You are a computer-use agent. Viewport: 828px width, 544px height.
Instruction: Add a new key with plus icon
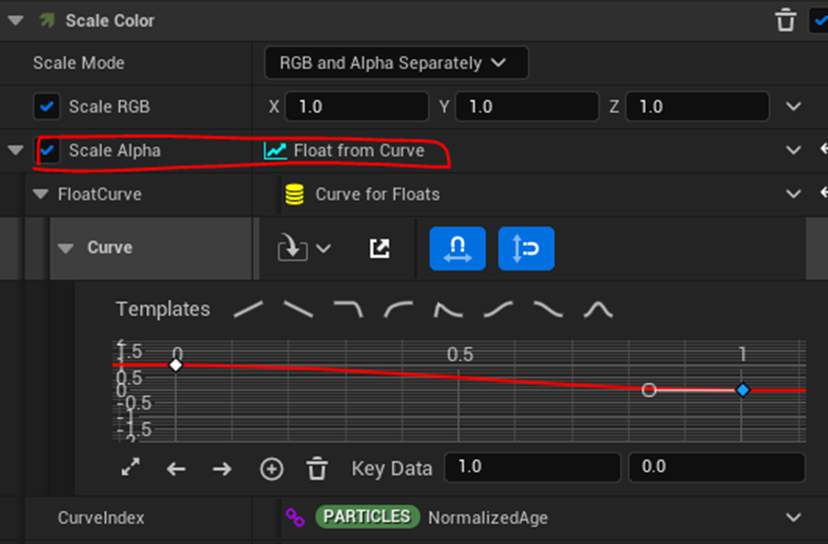[x=271, y=468]
